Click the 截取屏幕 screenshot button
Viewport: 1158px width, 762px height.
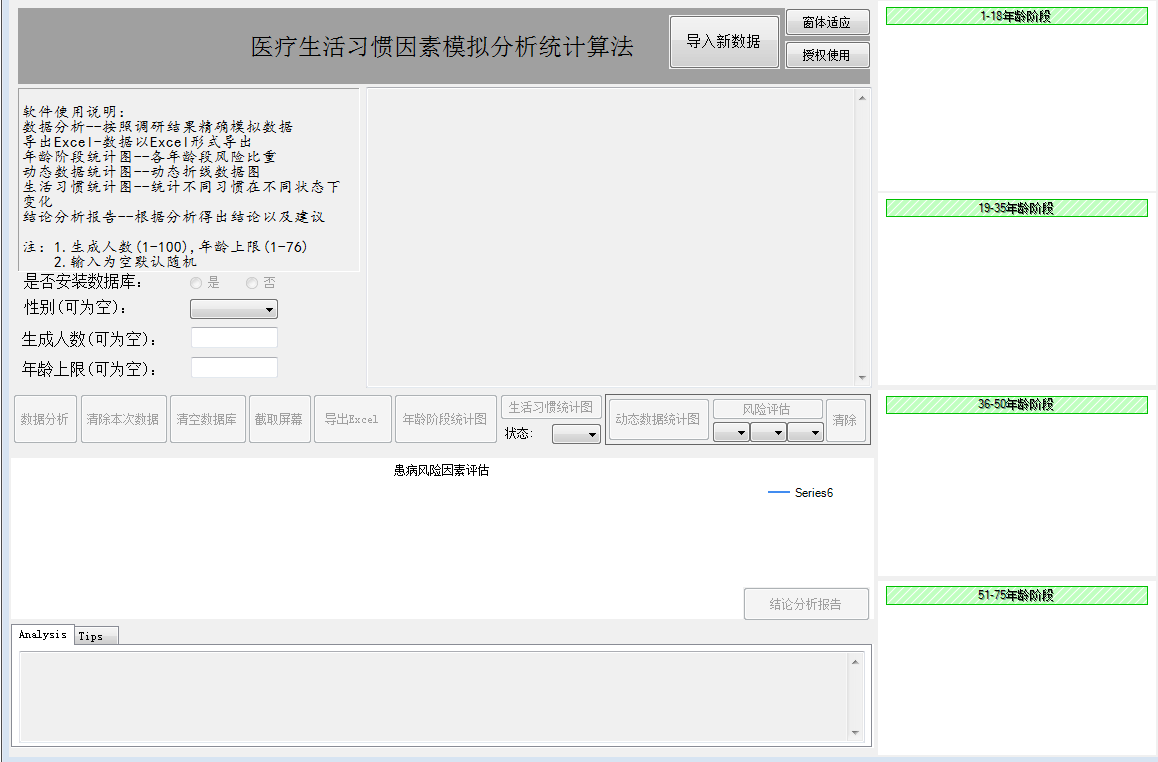pyautogui.click(x=279, y=419)
